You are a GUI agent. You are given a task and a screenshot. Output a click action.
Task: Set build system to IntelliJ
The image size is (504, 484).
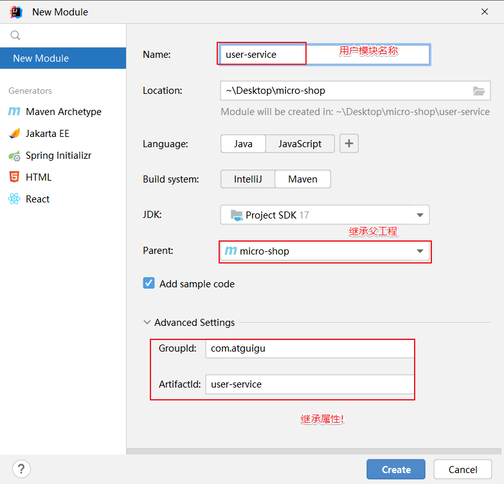(248, 179)
